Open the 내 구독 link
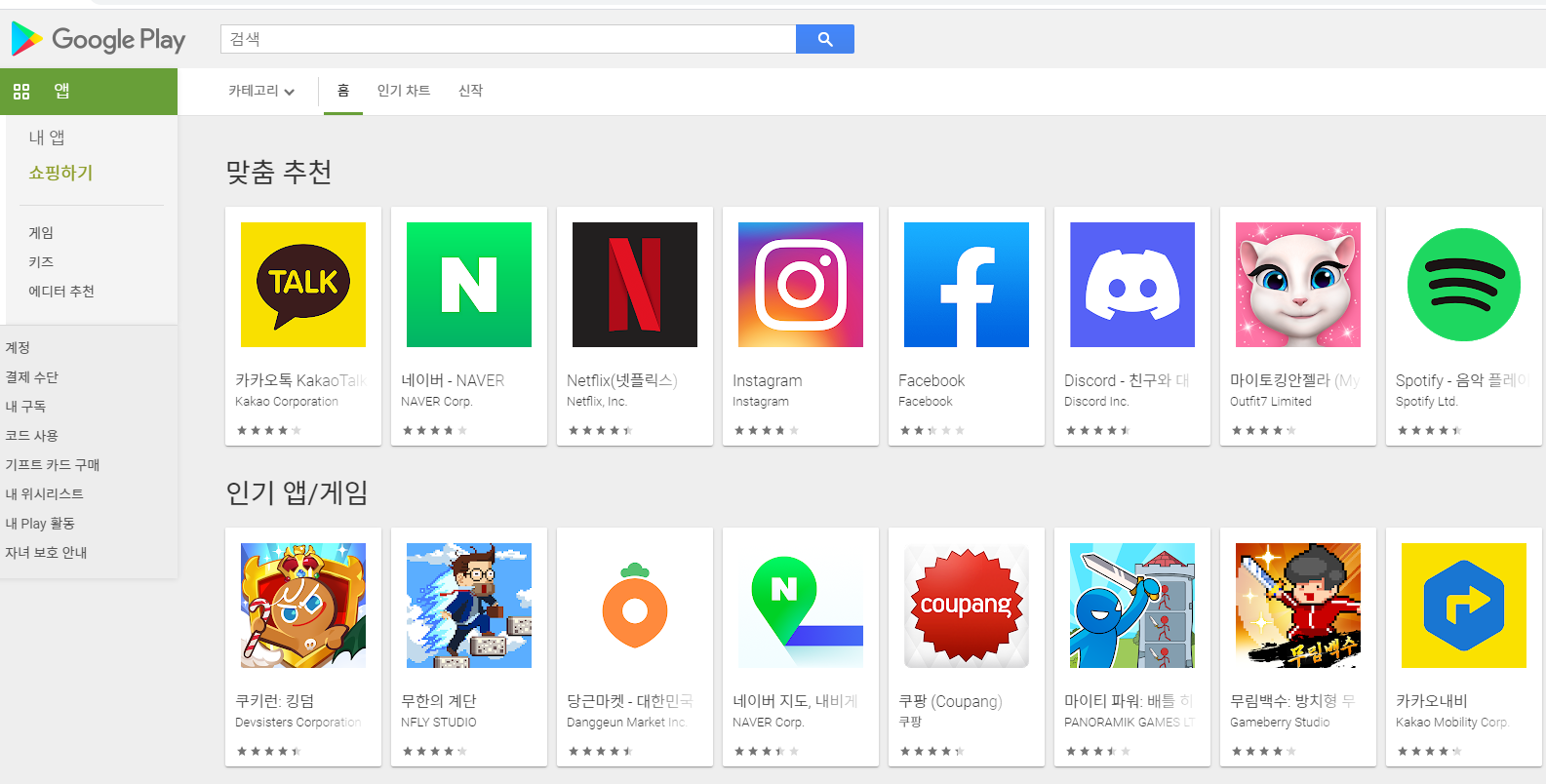 coord(25,407)
